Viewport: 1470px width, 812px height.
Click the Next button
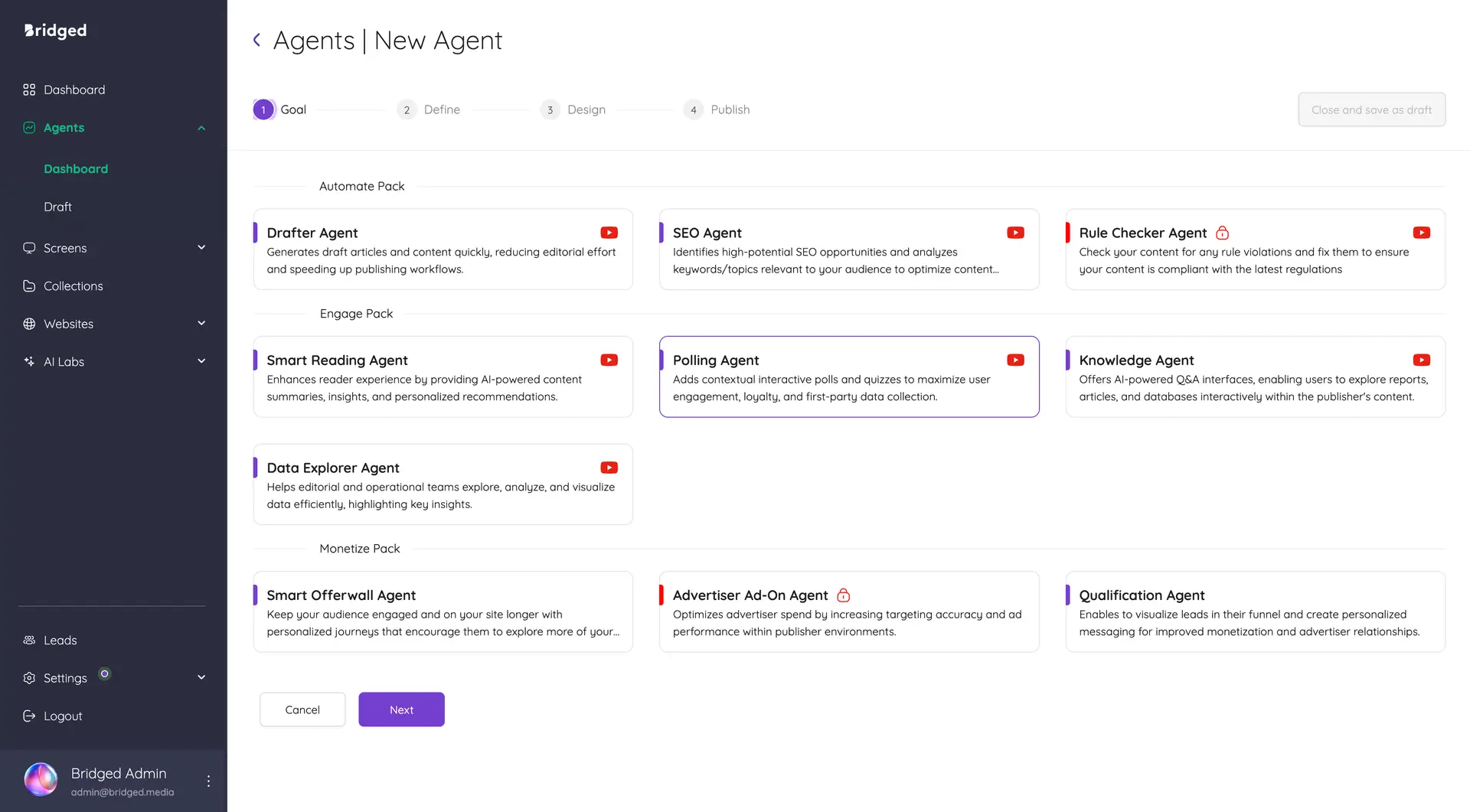pos(401,709)
